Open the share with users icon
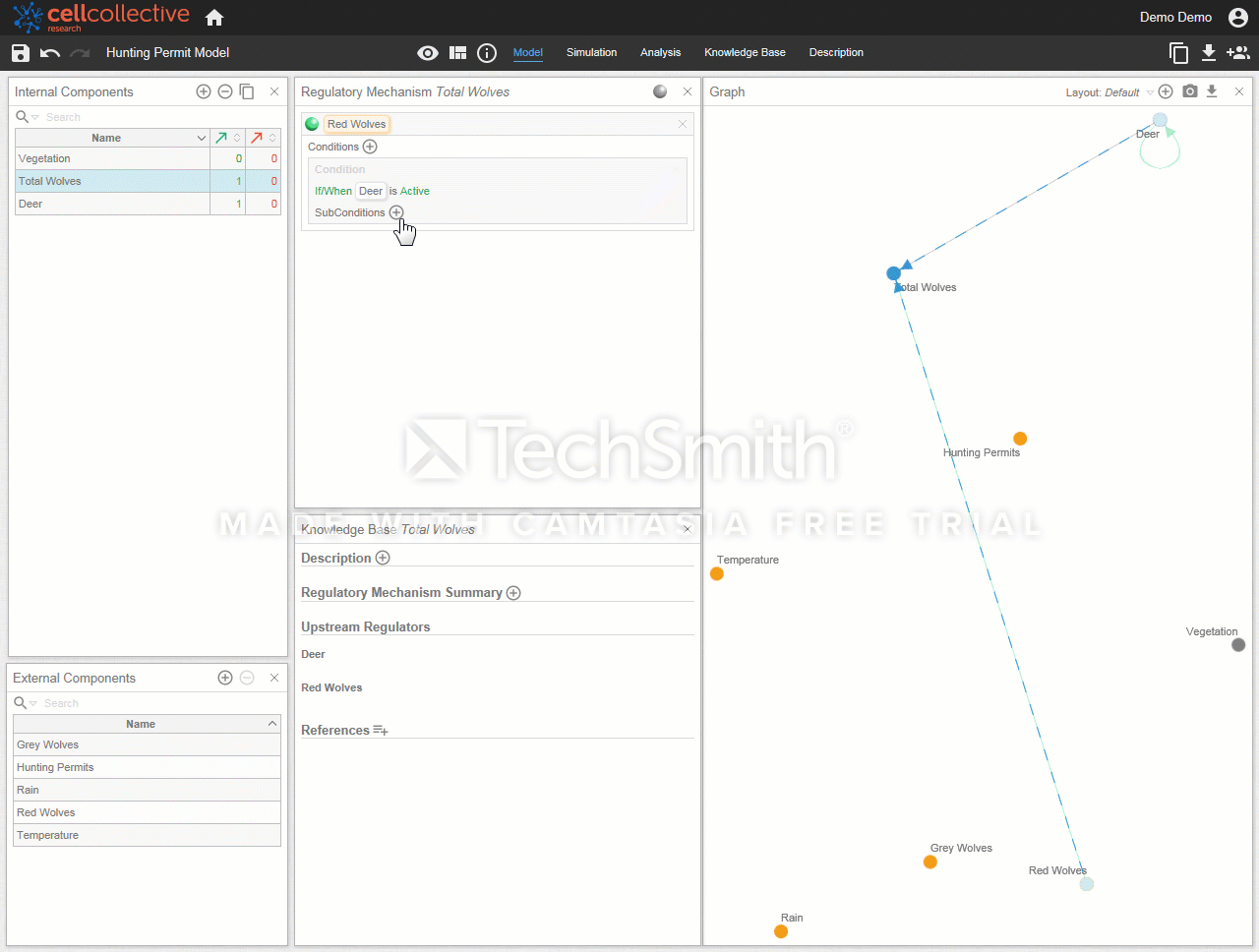Viewport: 1259px width, 952px height. (1238, 53)
